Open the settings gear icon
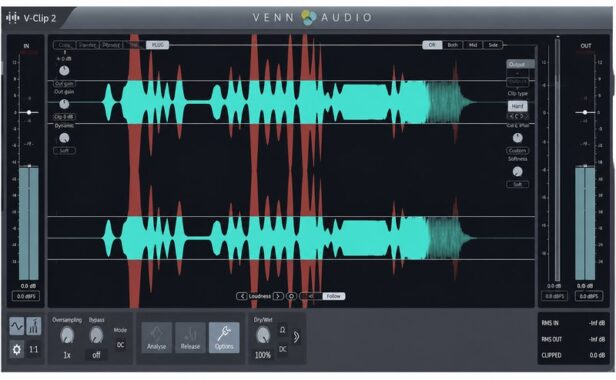Image resolution: width=616 pixels, height=380 pixels. 16,349
